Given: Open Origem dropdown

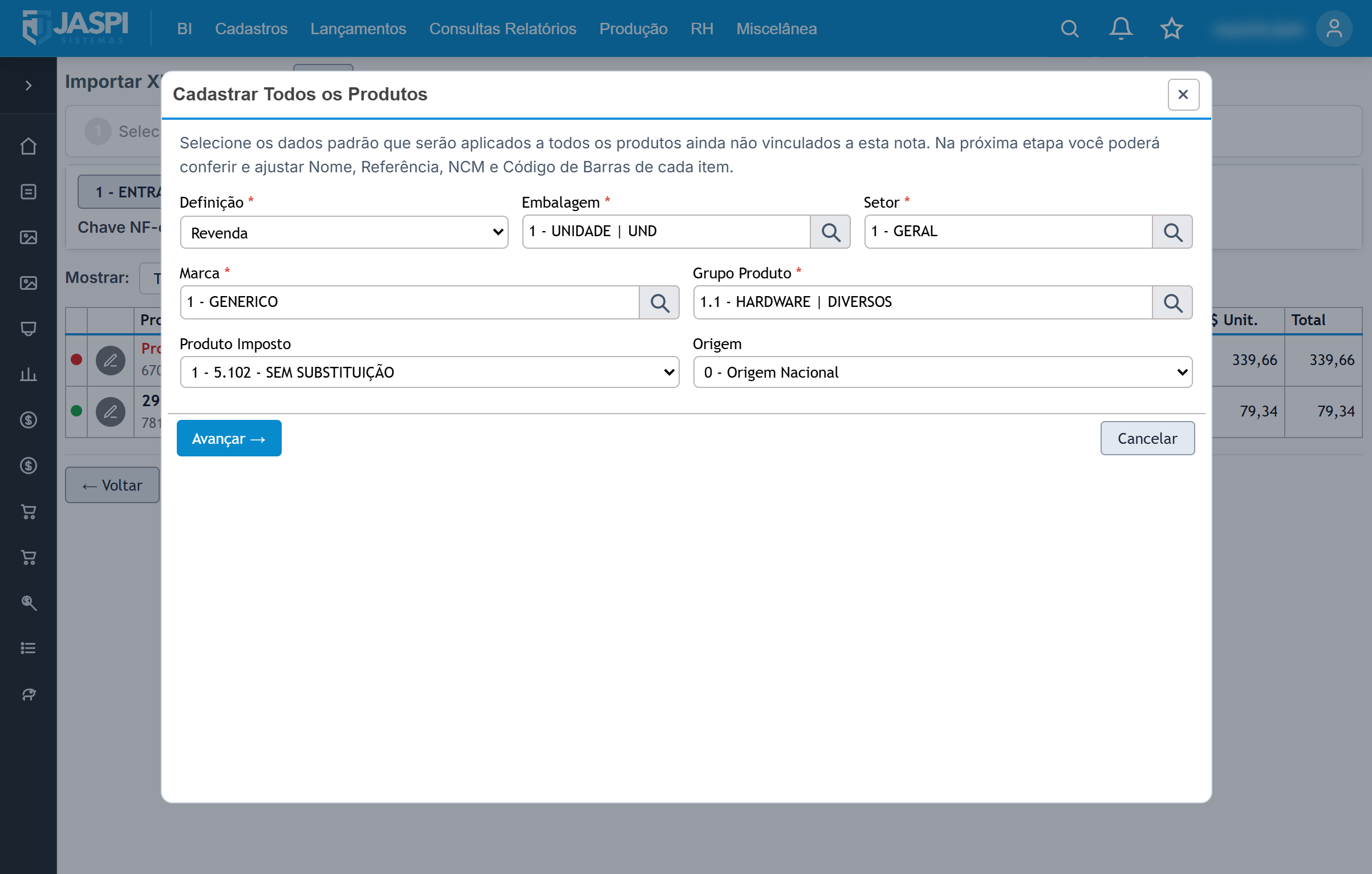Looking at the screenshot, I should [943, 373].
